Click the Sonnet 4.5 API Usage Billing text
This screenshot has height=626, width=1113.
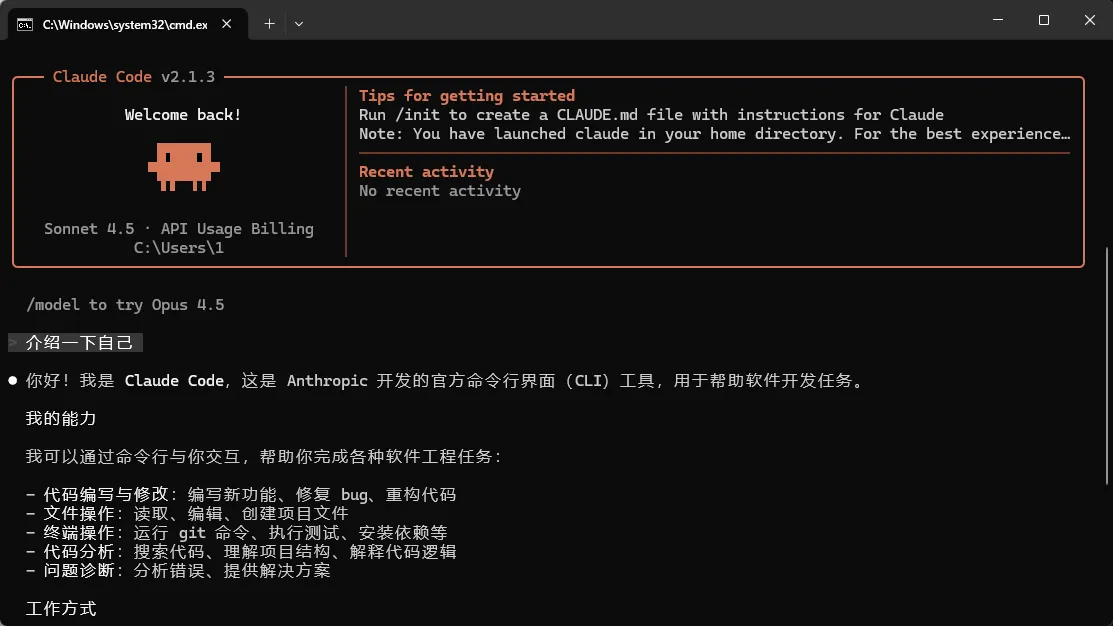coord(179,229)
